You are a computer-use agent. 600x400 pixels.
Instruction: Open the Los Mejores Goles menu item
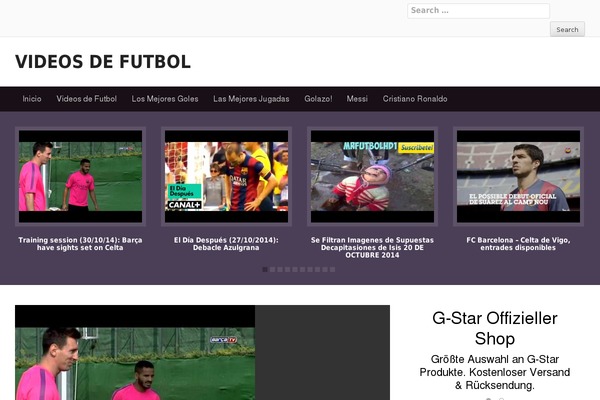(165, 99)
